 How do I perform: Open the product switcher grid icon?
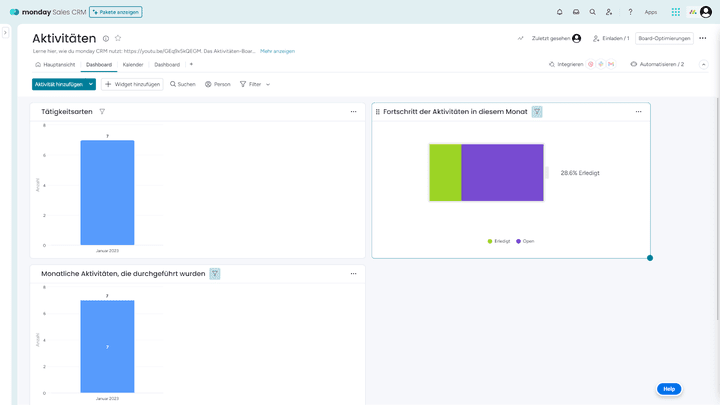tap(676, 12)
